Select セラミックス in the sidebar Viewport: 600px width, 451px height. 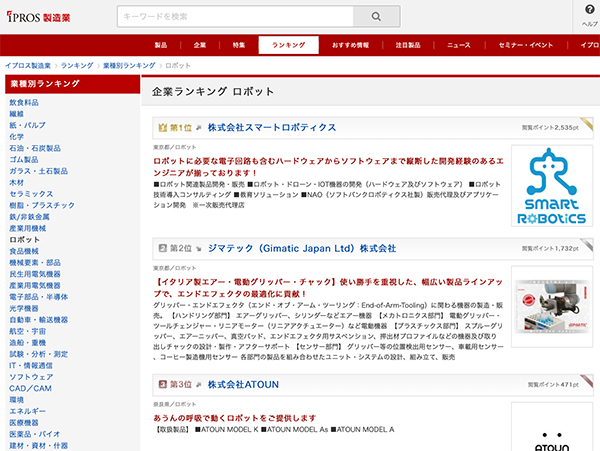[31, 194]
